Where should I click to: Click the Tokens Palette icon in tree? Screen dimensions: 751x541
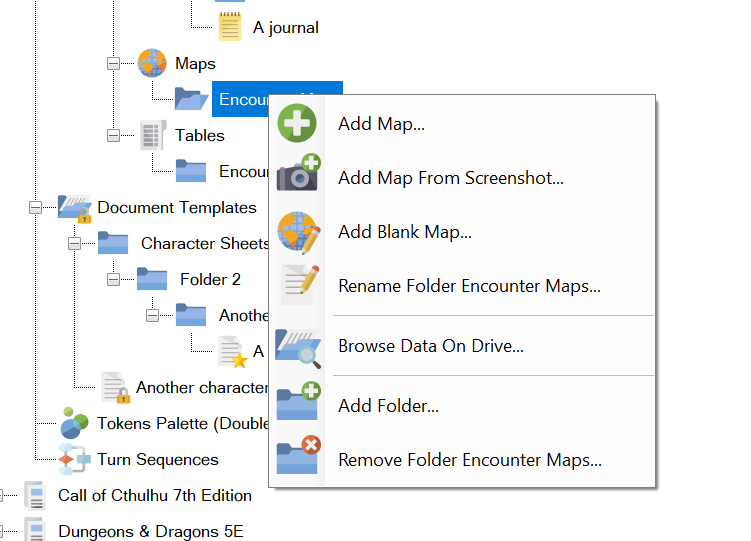coord(74,423)
